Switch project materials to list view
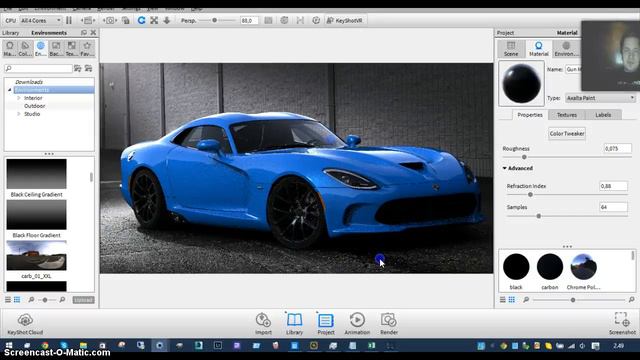The height and width of the screenshot is (360, 640). coord(503,300)
